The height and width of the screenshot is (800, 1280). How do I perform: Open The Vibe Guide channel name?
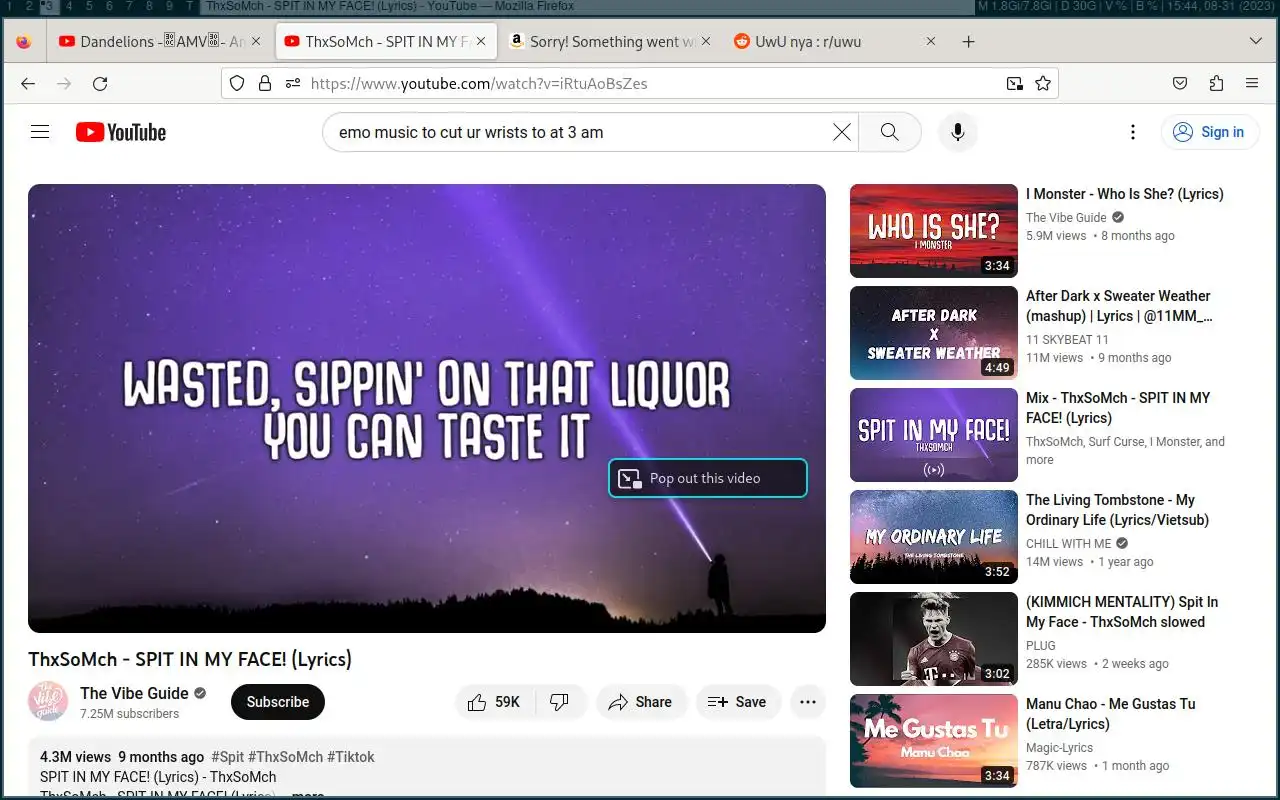(x=134, y=693)
